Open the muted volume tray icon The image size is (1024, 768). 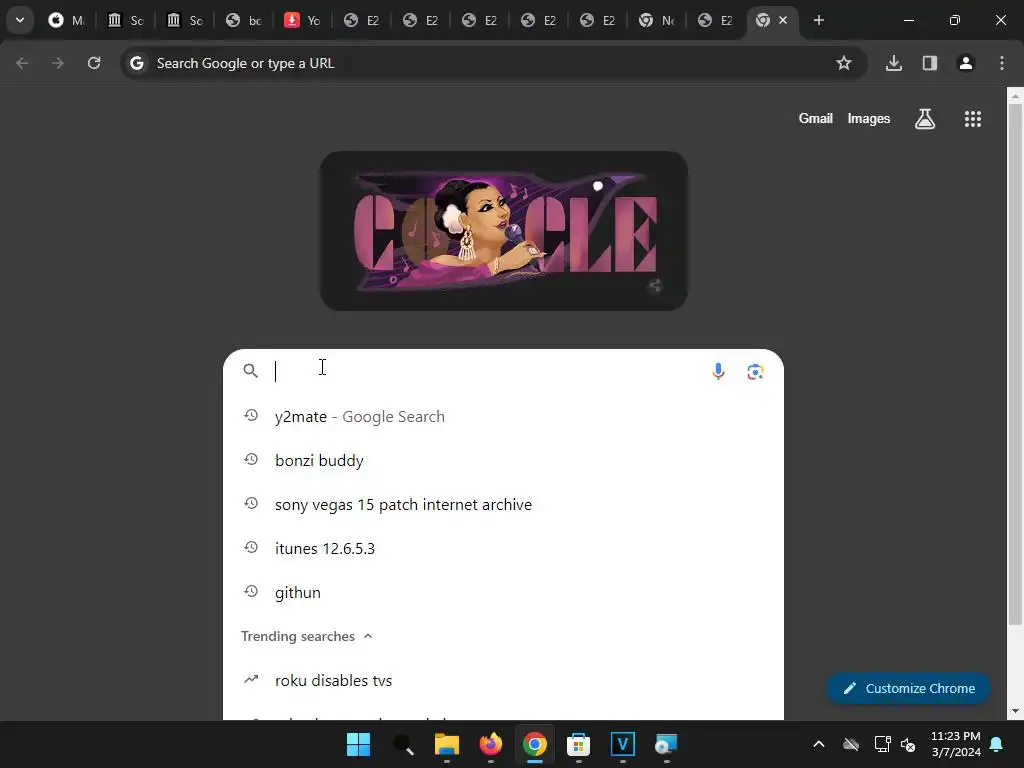(908, 744)
